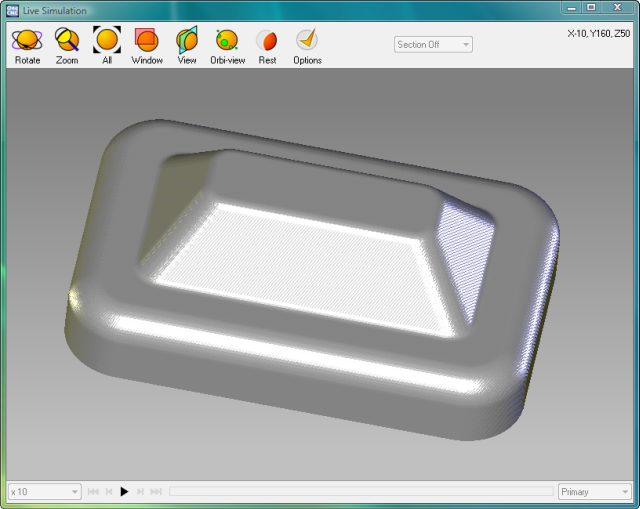Expand the Primary dropdown
Screen dimensions: 640x509
pyautogui.click(x=594, y=492)
